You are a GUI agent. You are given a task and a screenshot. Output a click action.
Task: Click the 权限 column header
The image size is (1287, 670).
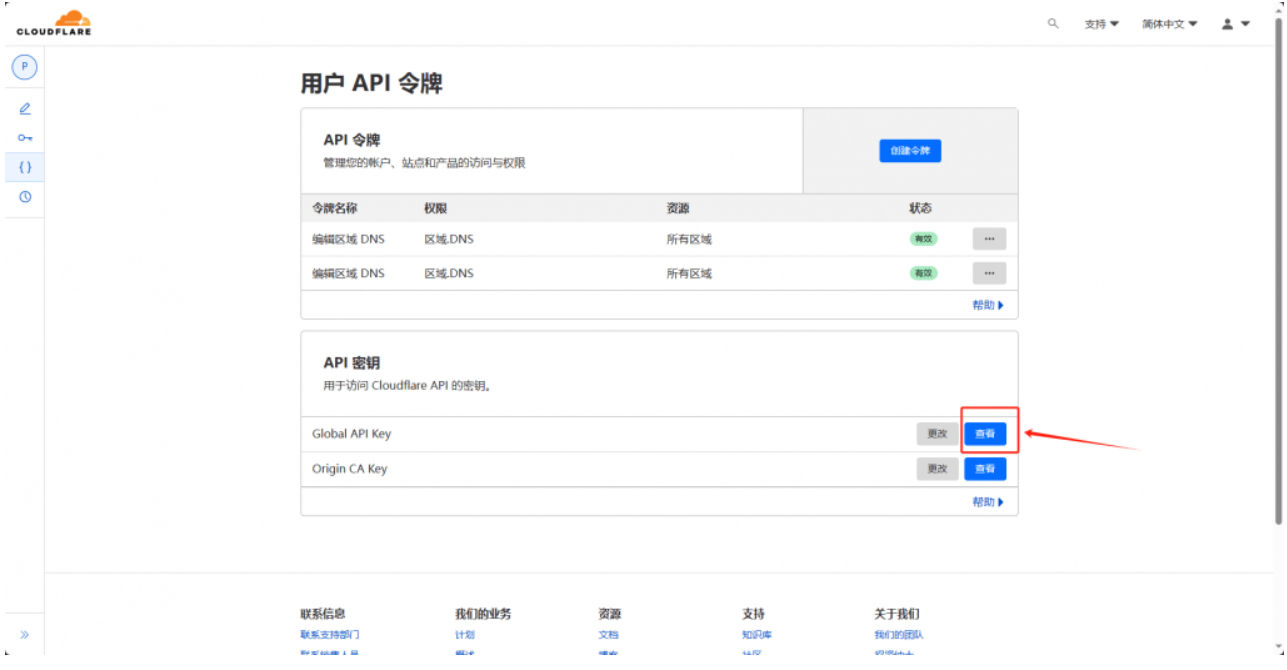pos(435,209)
